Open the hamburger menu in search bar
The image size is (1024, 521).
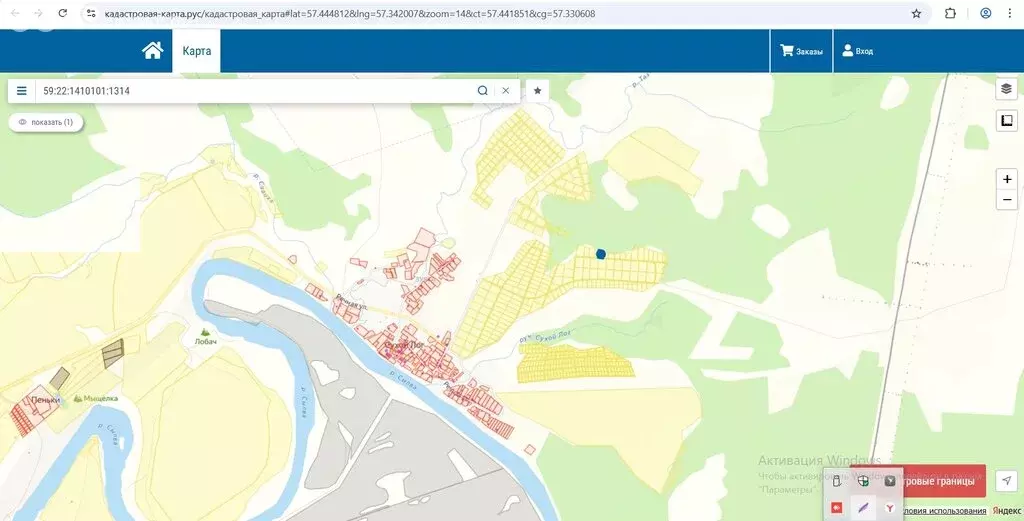(x=22, y=91)
